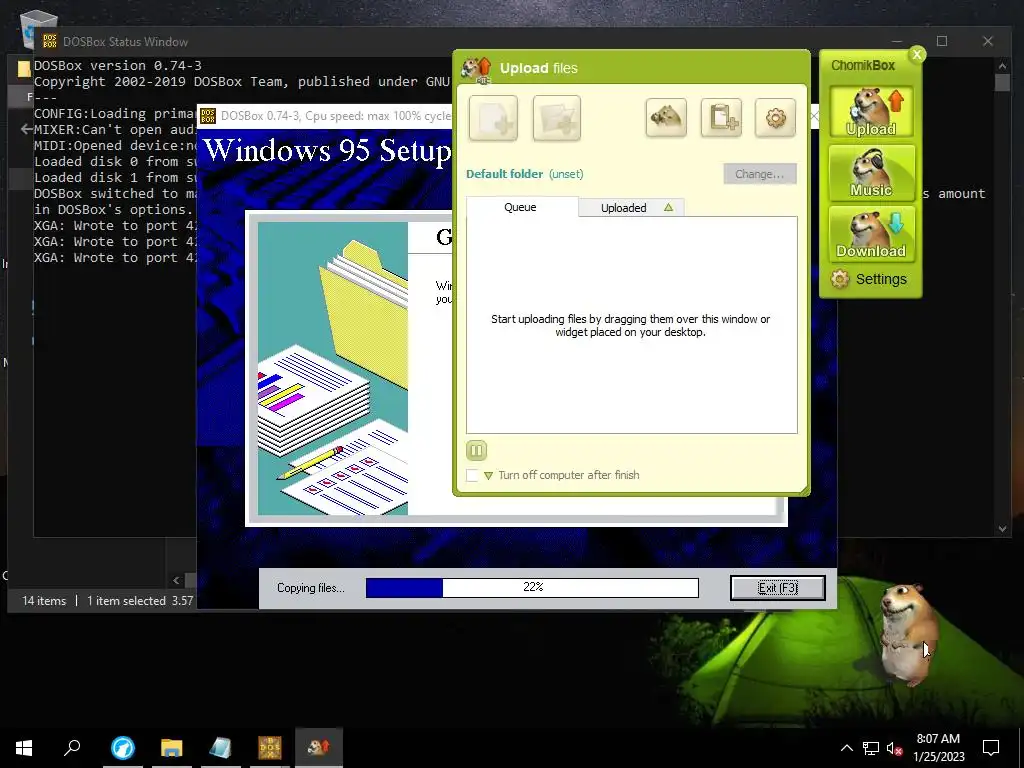1024x768 pixels.
Task: Click the paste from clipboard icon
Action: pos(721,118)
